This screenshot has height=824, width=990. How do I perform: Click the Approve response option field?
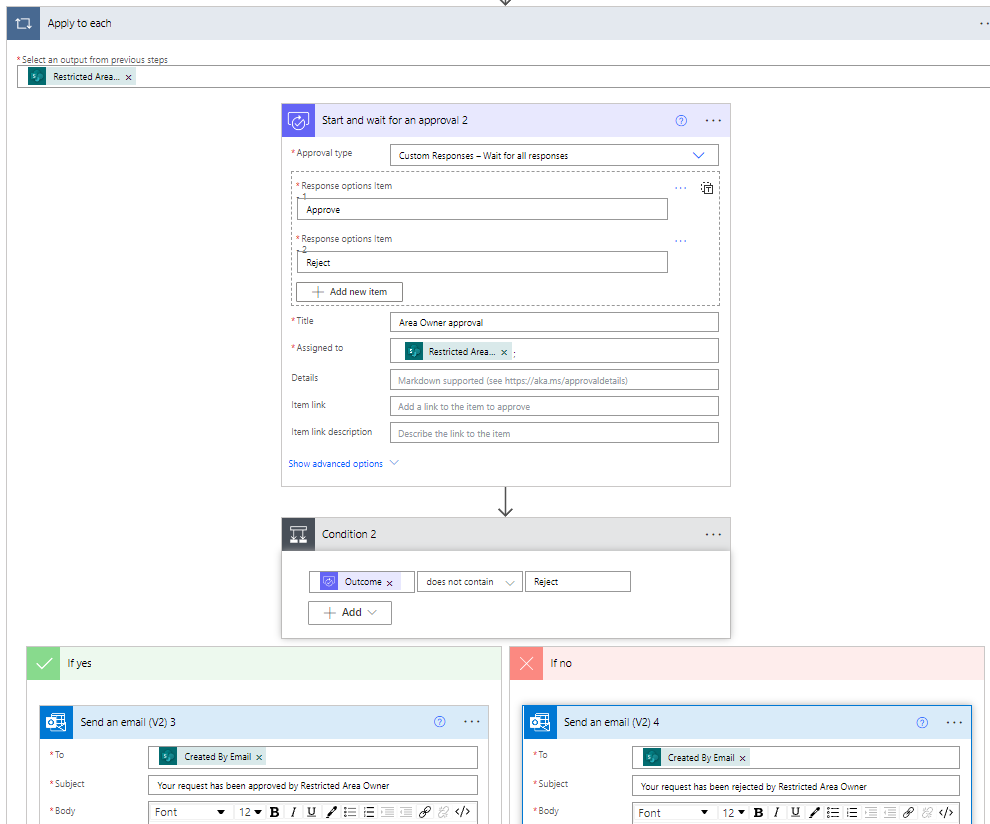(x=482, y=210)
